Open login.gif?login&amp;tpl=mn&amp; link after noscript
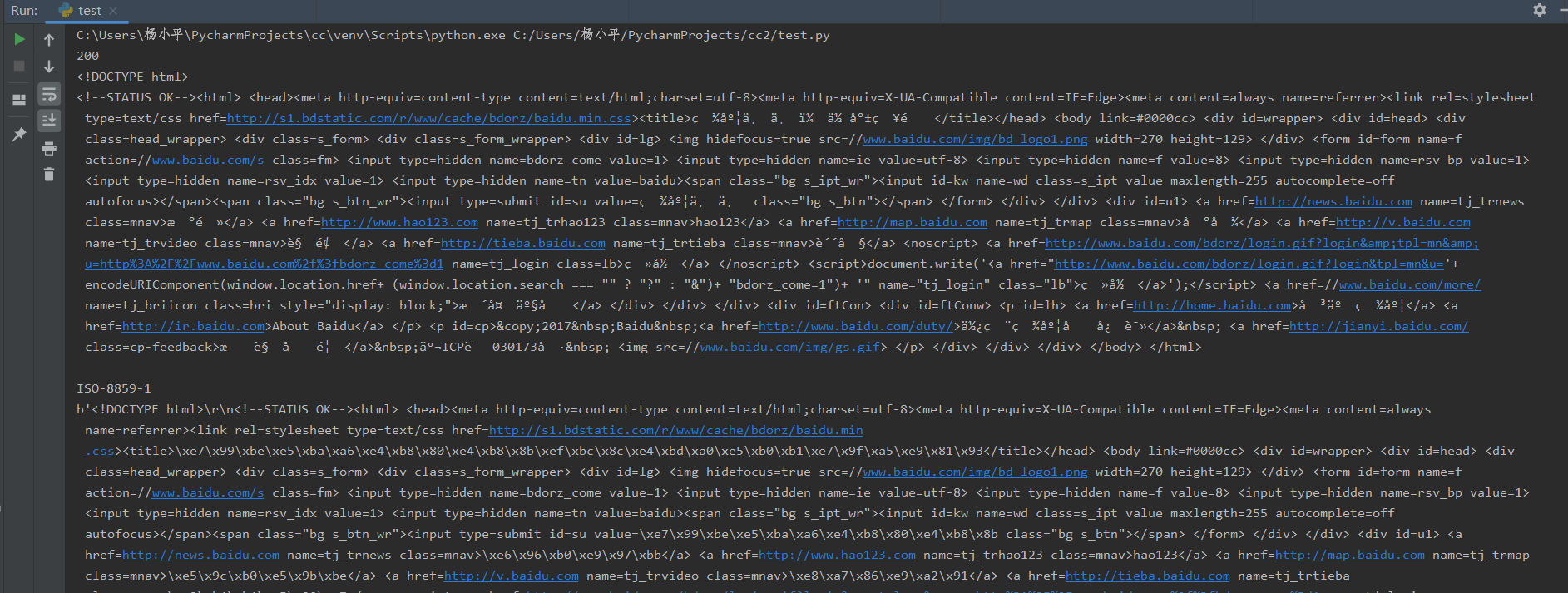The image size is (1568, 593). [1262, 243]
